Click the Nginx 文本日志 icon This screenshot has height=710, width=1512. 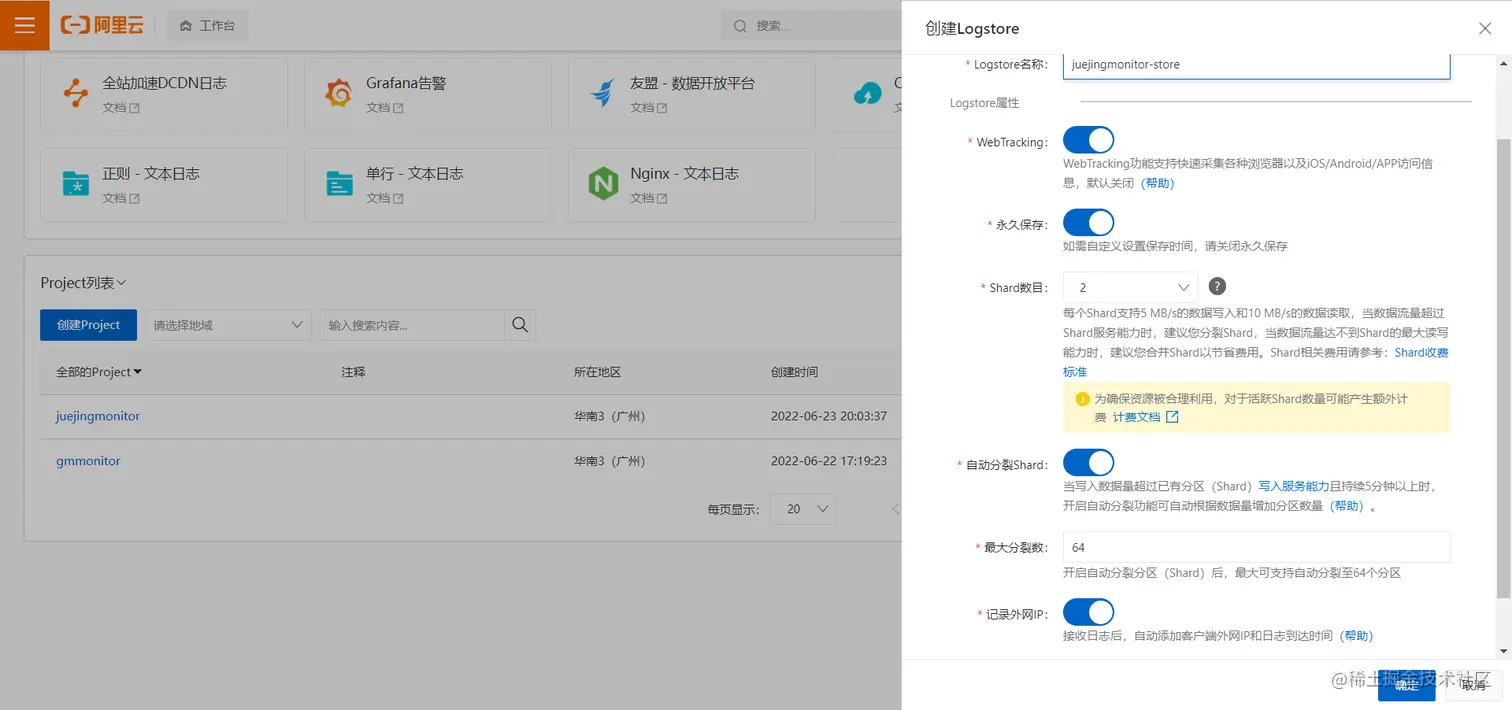pyautogui.click(x=603, y=184)
